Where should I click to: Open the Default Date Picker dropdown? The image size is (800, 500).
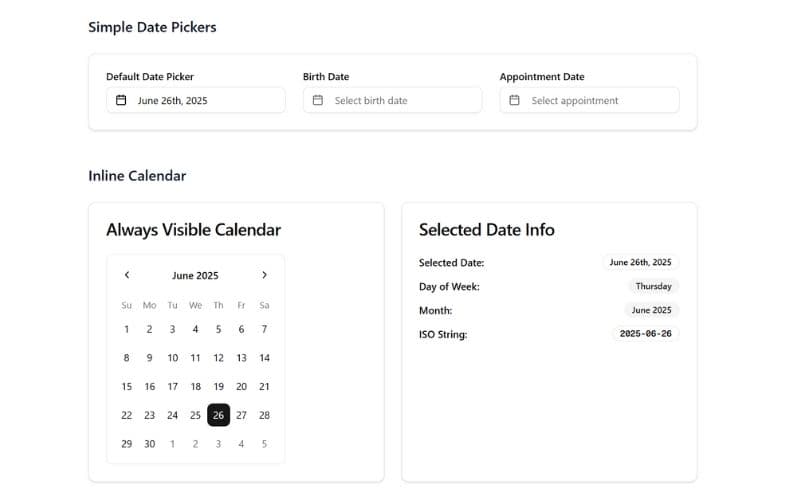[x=196, y=100]
